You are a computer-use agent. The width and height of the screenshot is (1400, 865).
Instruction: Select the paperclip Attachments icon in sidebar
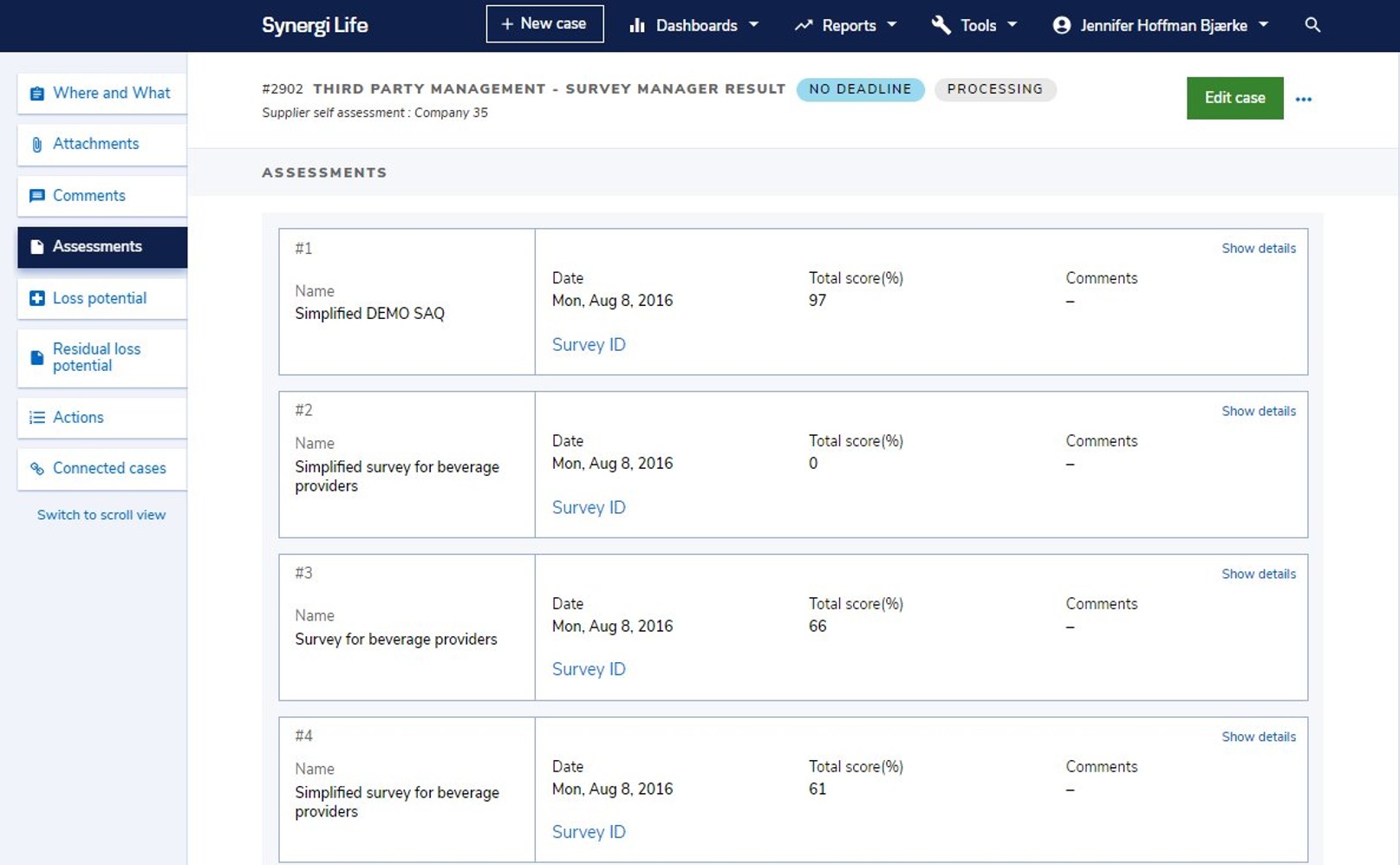pos(36,143)
